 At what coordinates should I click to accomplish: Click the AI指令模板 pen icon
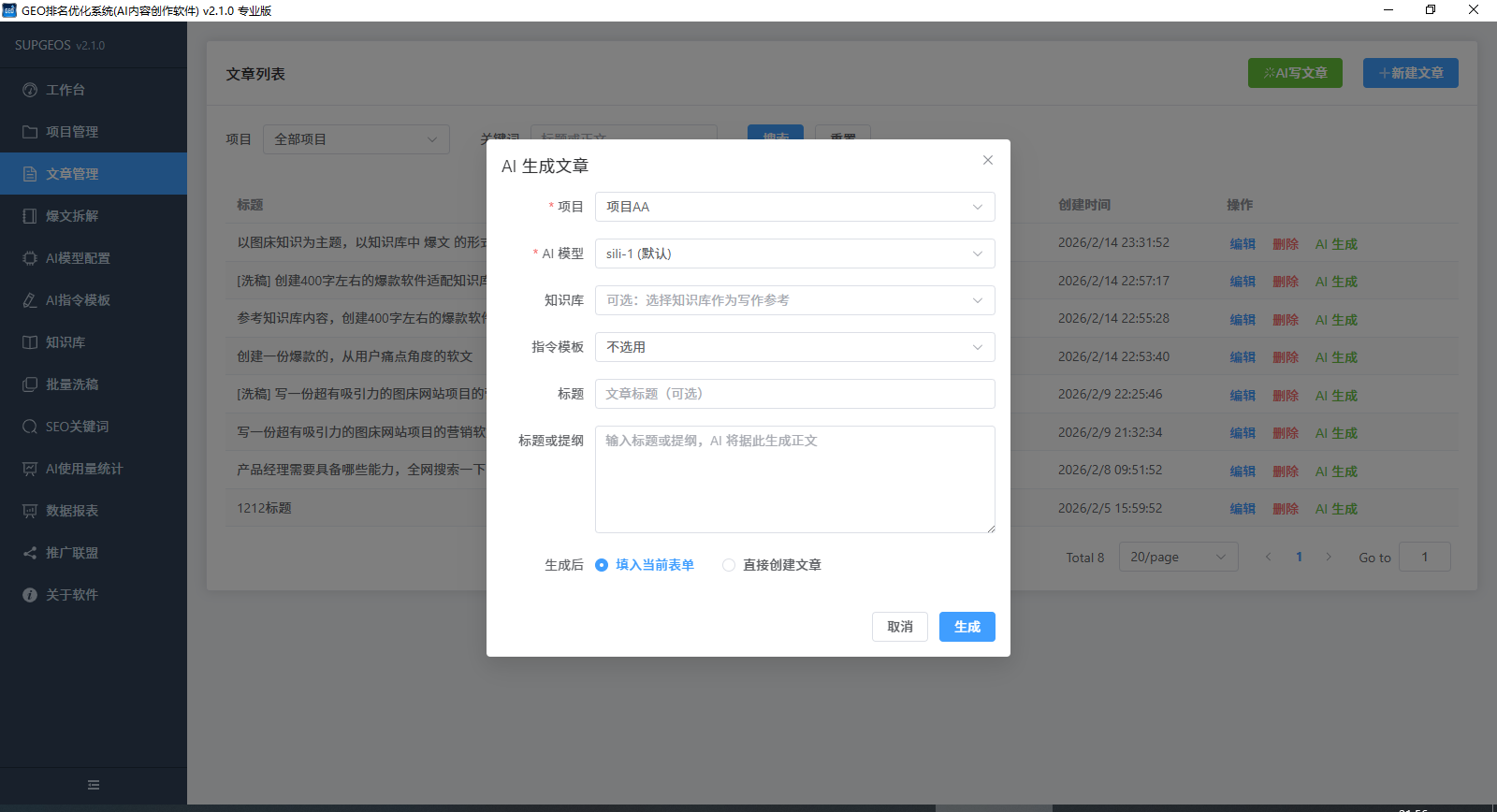(30, 300)
